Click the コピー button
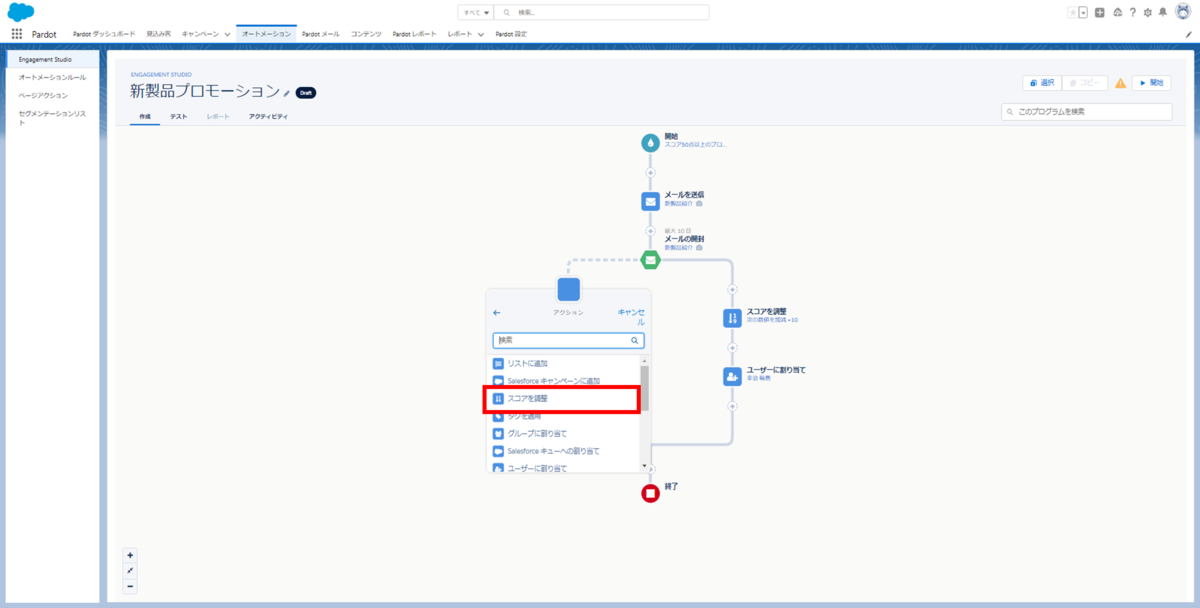 pyautogui.click(x=1085, y=83)
